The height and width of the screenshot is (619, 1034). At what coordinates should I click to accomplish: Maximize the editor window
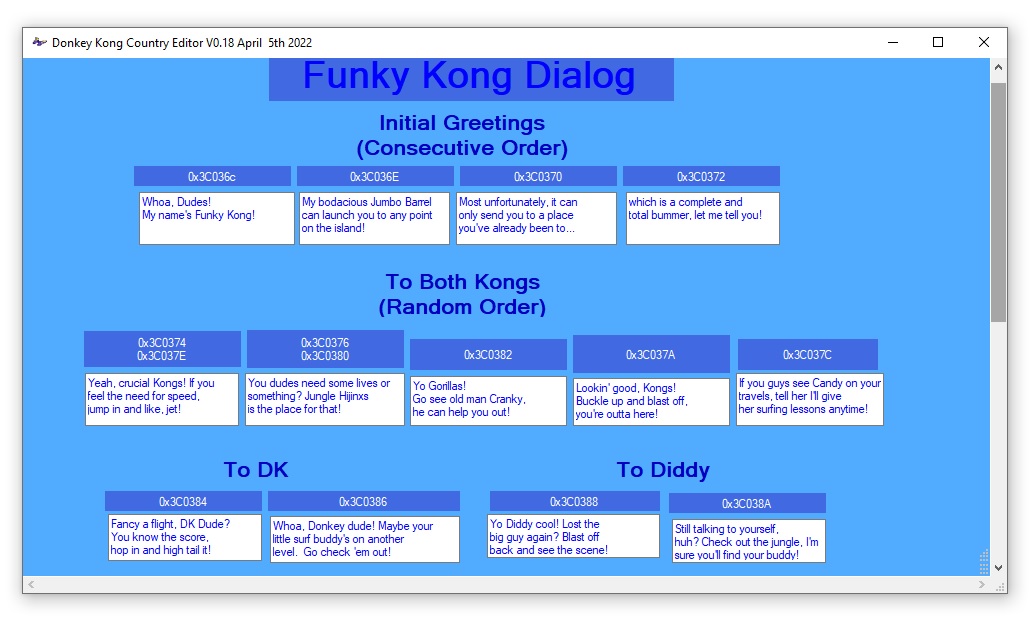(x=937, y=43)
